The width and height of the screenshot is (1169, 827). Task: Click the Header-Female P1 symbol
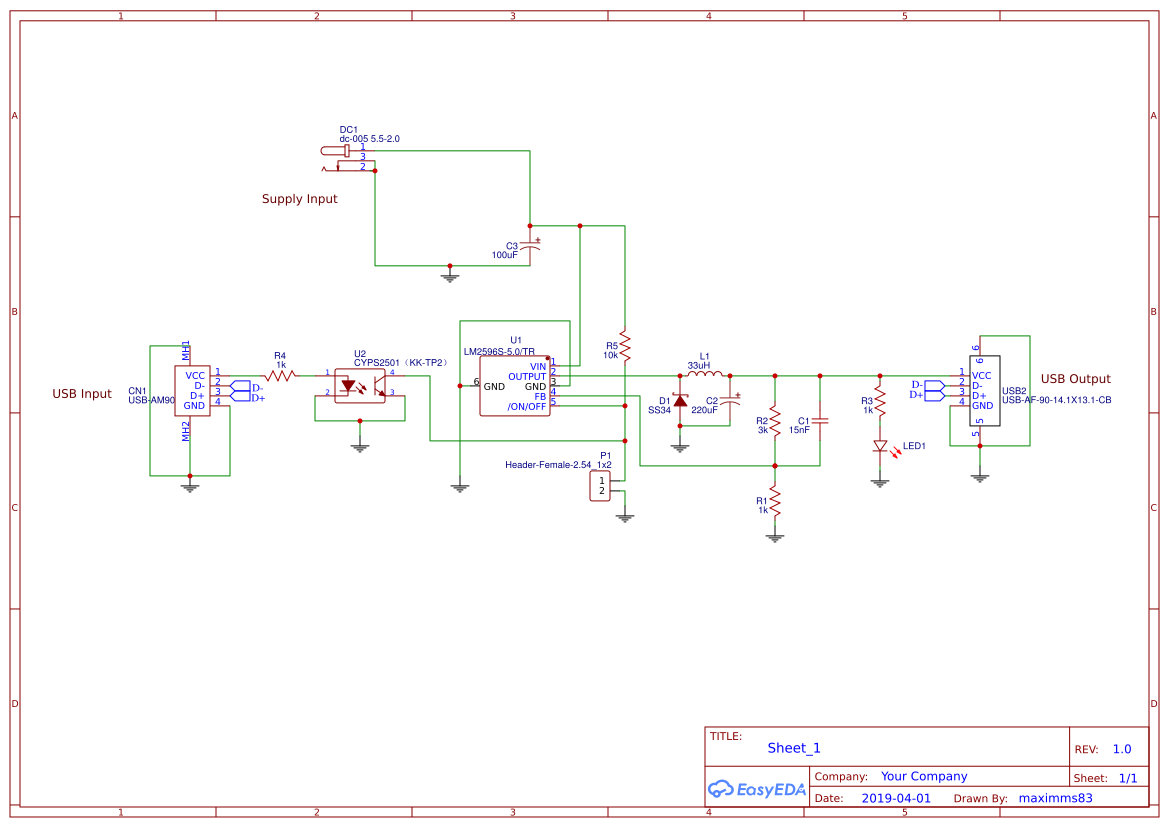pos(600,487)
